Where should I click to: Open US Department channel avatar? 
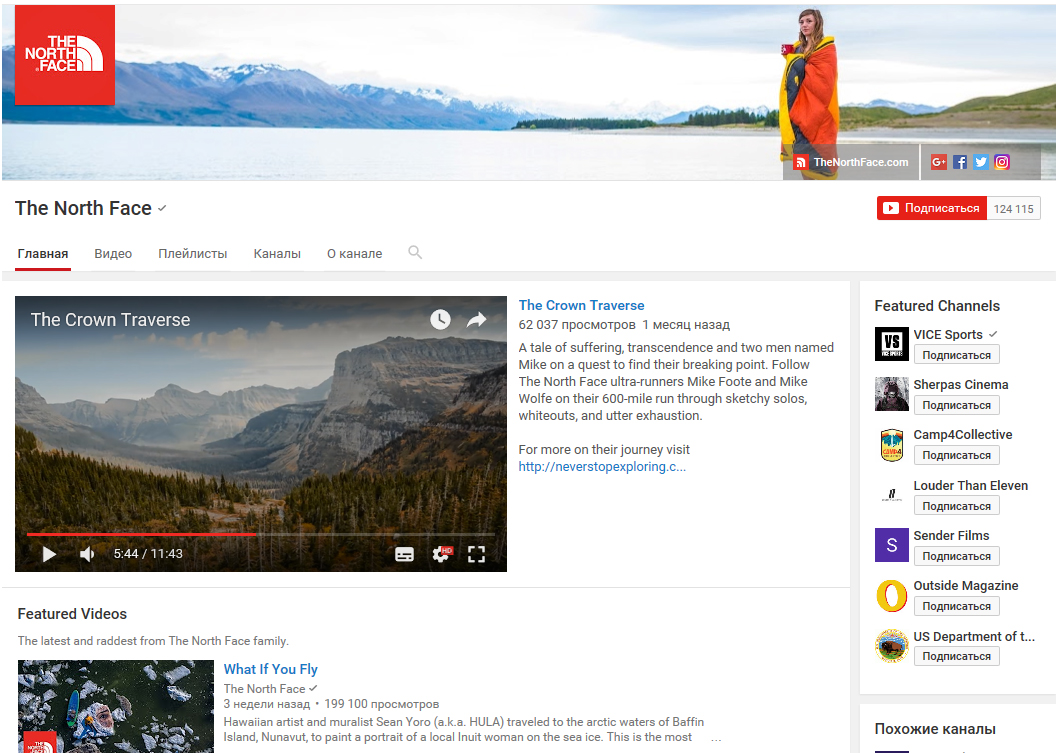coord(891,646)
